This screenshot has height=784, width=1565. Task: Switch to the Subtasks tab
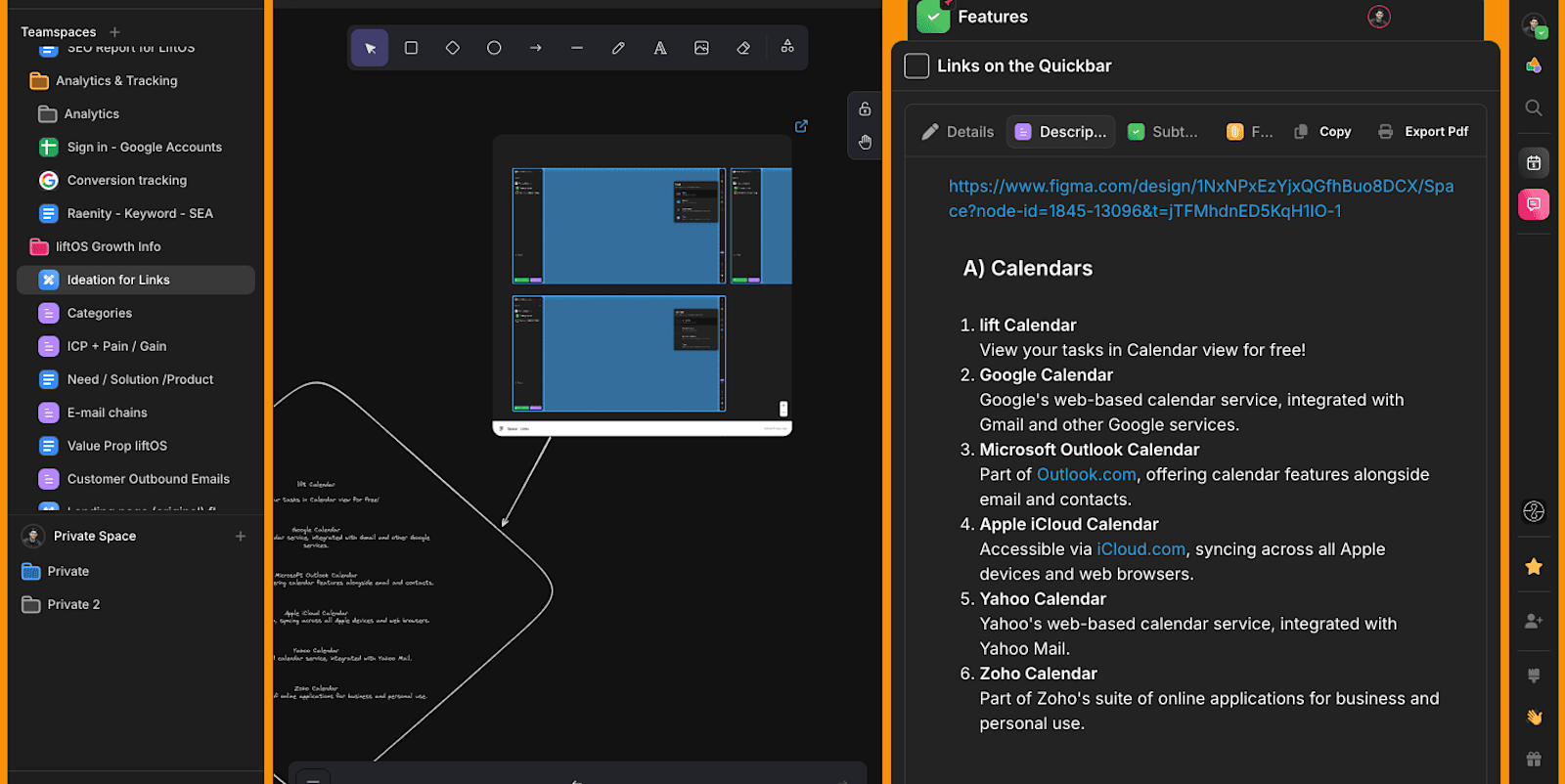1163,132
